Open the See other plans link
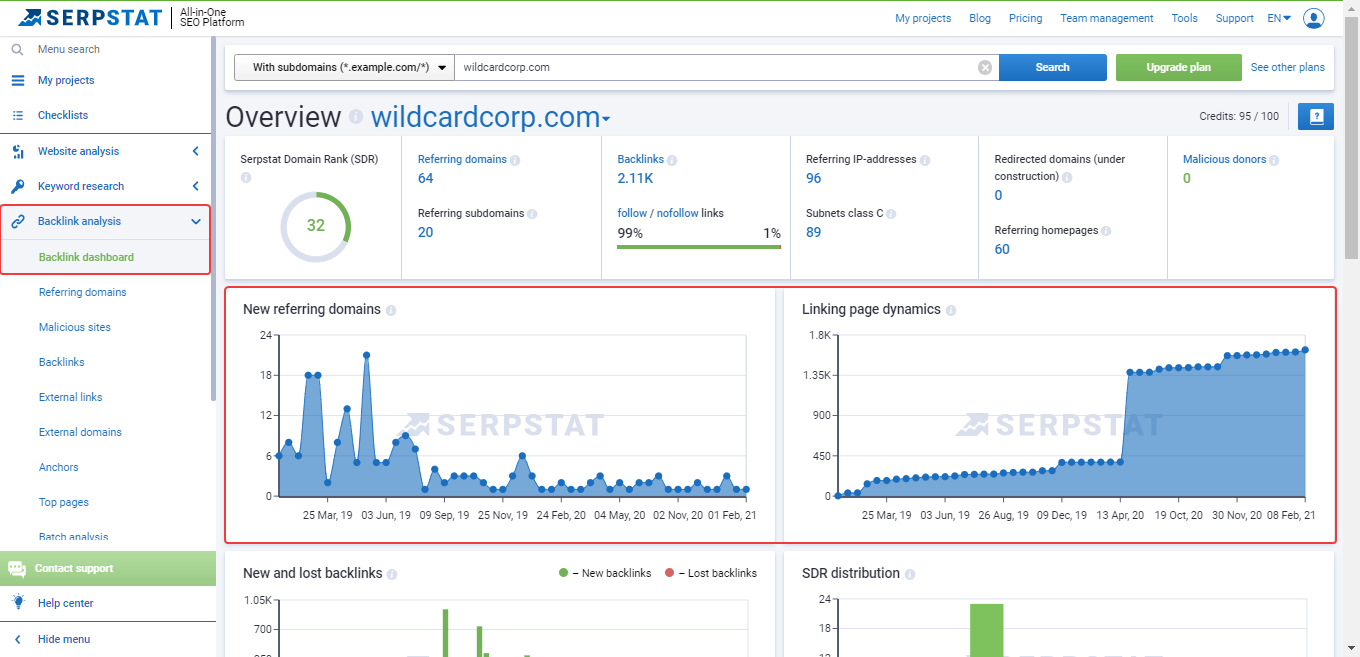Image resolution: width=1360 pixels, height=657 pixels. [x=1287, y=67]
